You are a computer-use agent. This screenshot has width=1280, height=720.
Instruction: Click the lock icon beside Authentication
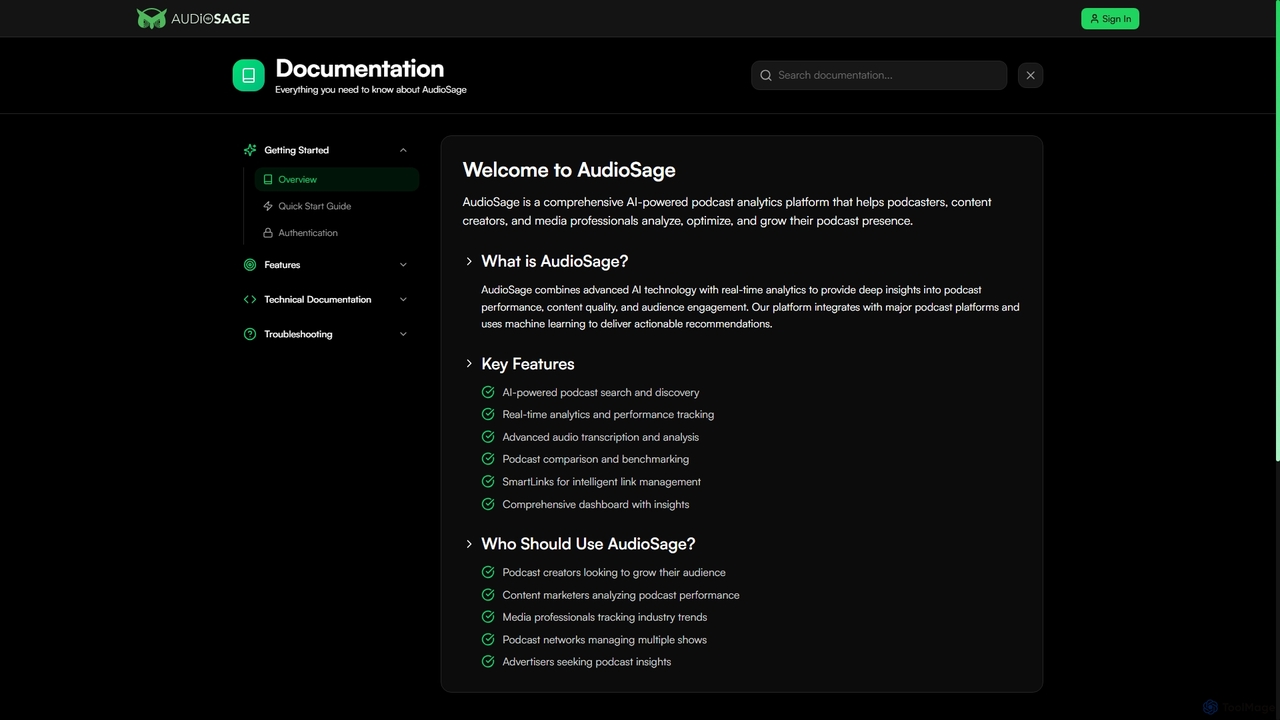coord(268,233)
